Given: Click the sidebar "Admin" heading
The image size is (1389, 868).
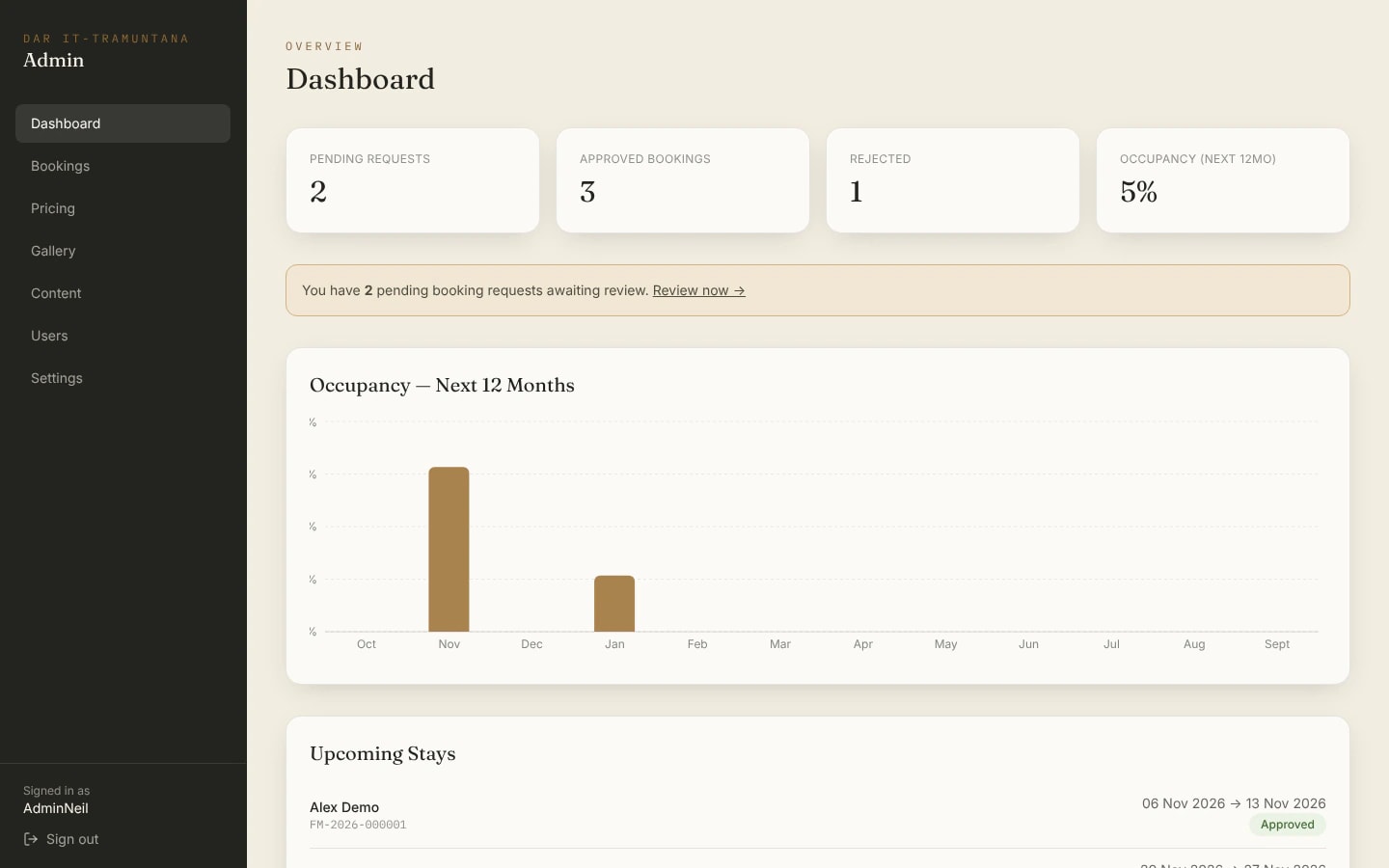Looking at the screenshot, I should click(54, 60).
